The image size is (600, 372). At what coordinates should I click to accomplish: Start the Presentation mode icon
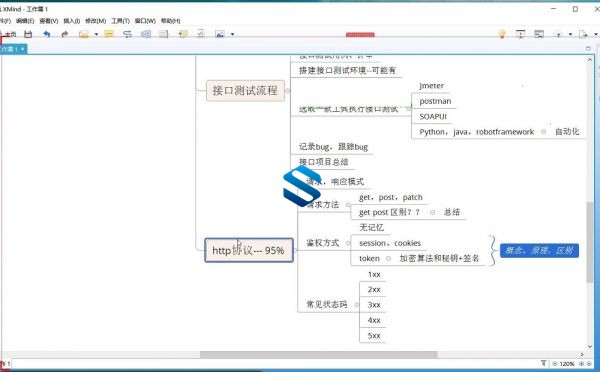pos(520,34)
